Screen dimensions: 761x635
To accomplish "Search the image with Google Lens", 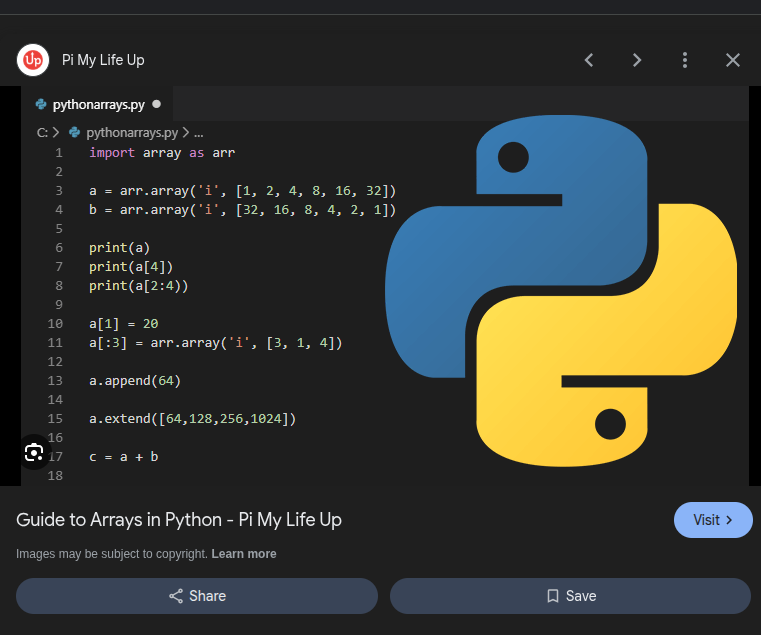I will [34, 453].
